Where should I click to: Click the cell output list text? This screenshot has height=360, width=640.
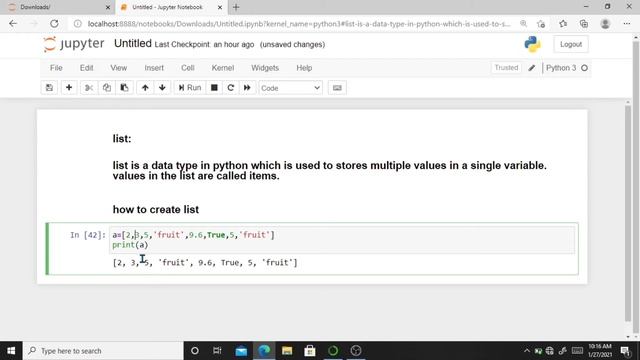click(205, 262)
